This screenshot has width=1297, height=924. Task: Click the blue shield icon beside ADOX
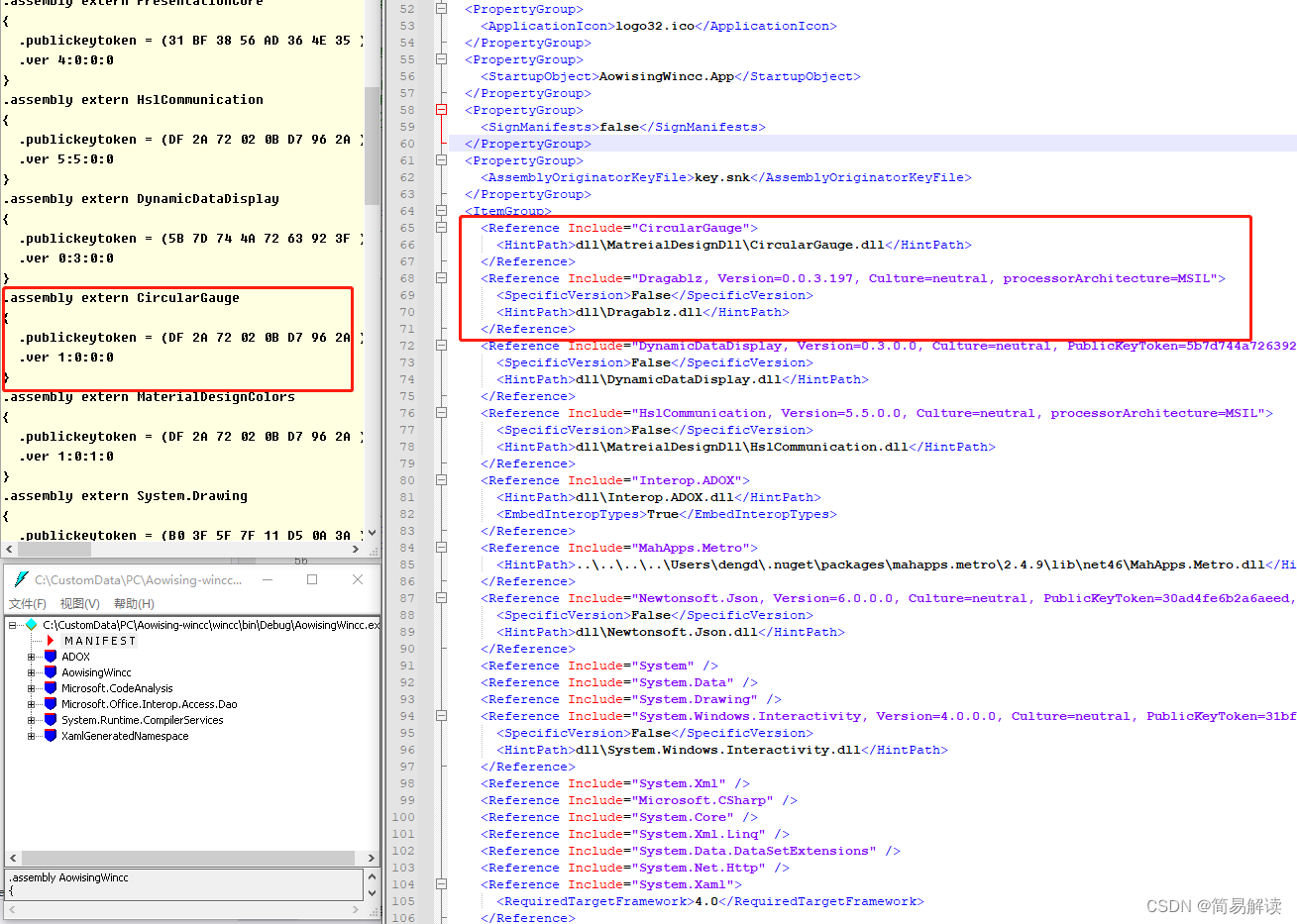(51, 657)
